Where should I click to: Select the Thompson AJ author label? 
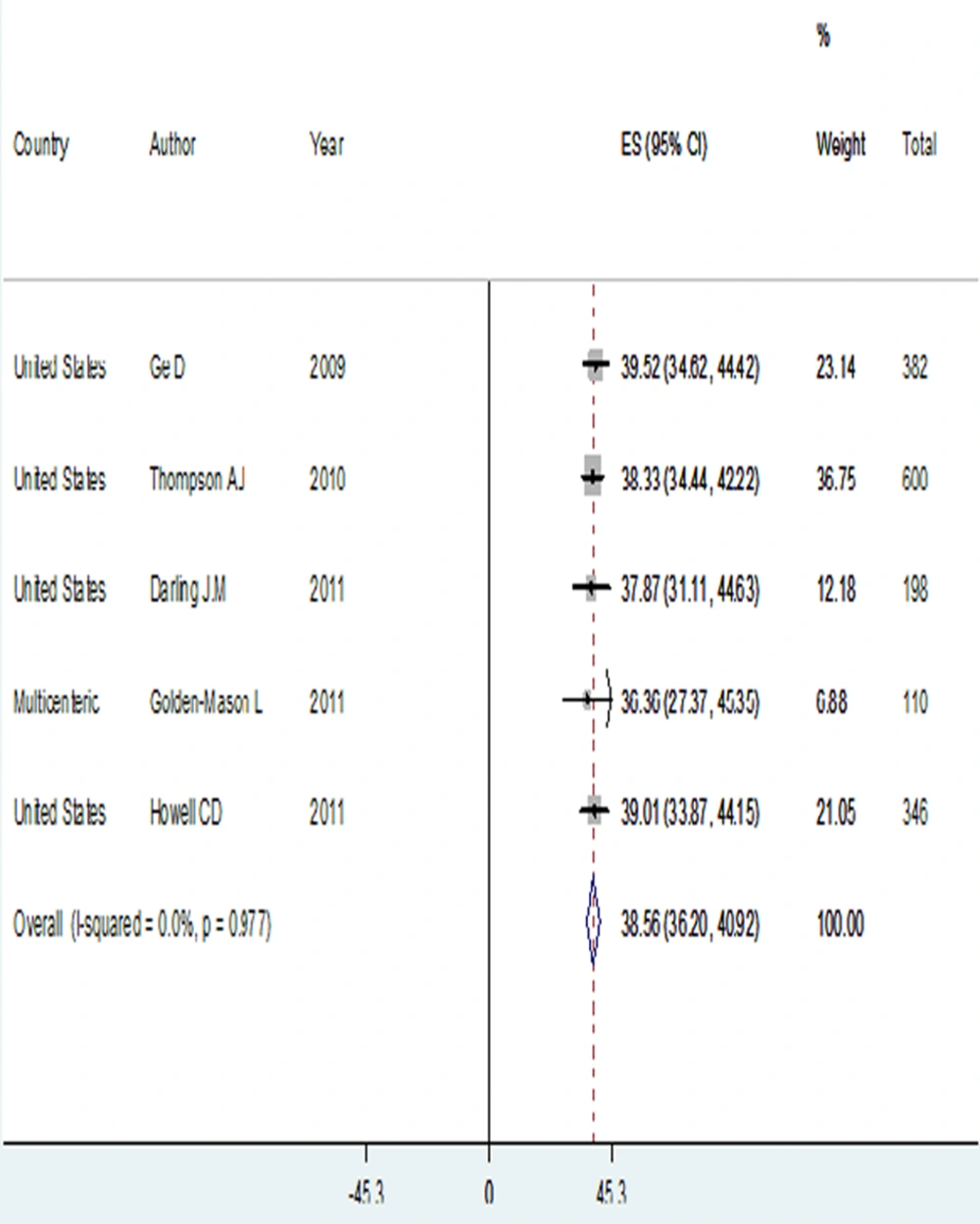tap(197, 480)
